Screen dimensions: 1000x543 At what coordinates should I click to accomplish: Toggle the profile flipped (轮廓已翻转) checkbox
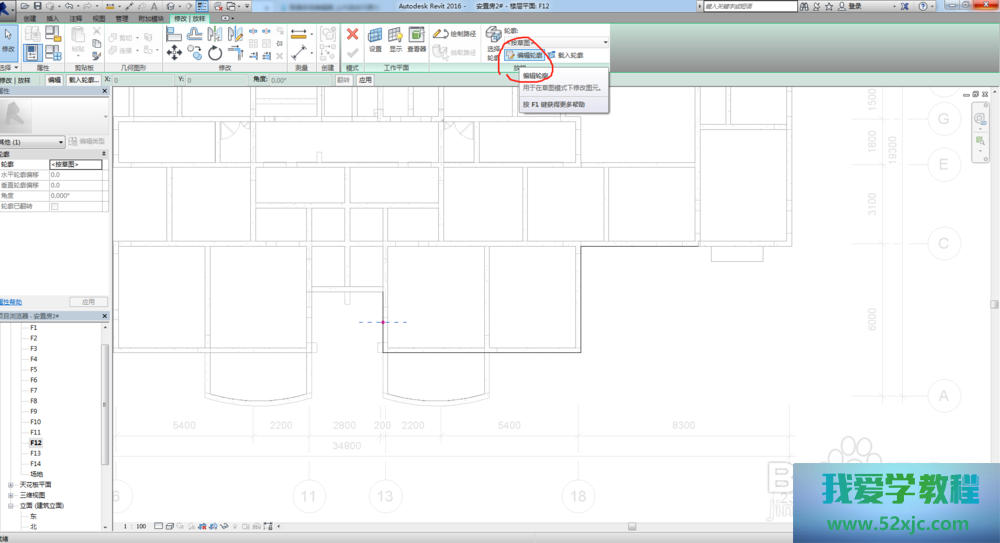55,207
